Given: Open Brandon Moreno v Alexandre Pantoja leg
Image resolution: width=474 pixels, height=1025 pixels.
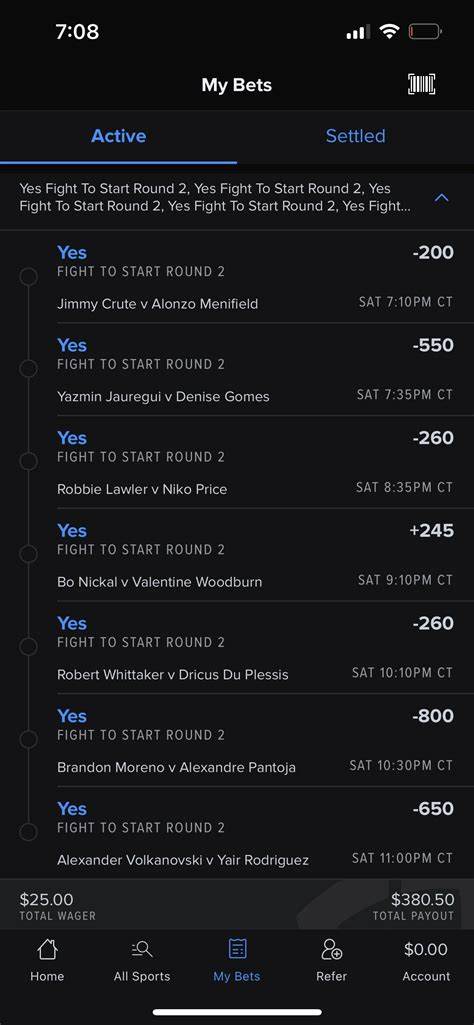Looking at the screenshot, I should pyautogui.click(x=255, y=740).
